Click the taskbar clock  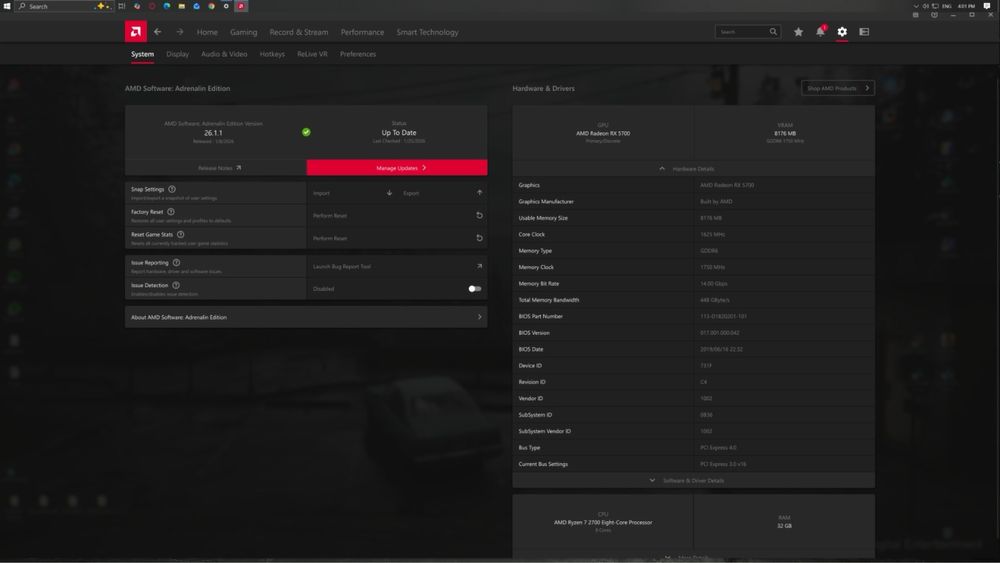[966, 6]
